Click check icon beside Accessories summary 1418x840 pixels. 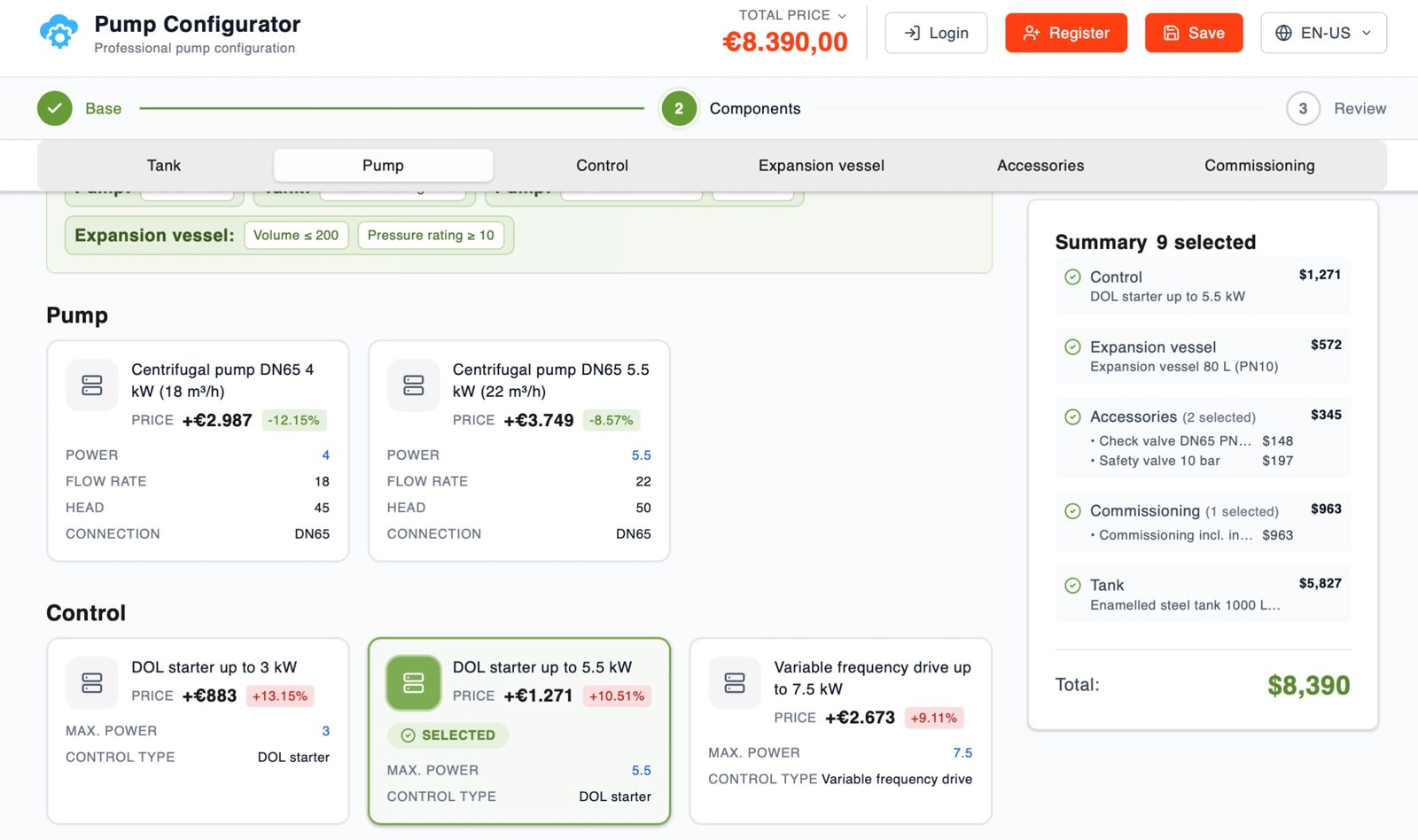[1072, 416]
